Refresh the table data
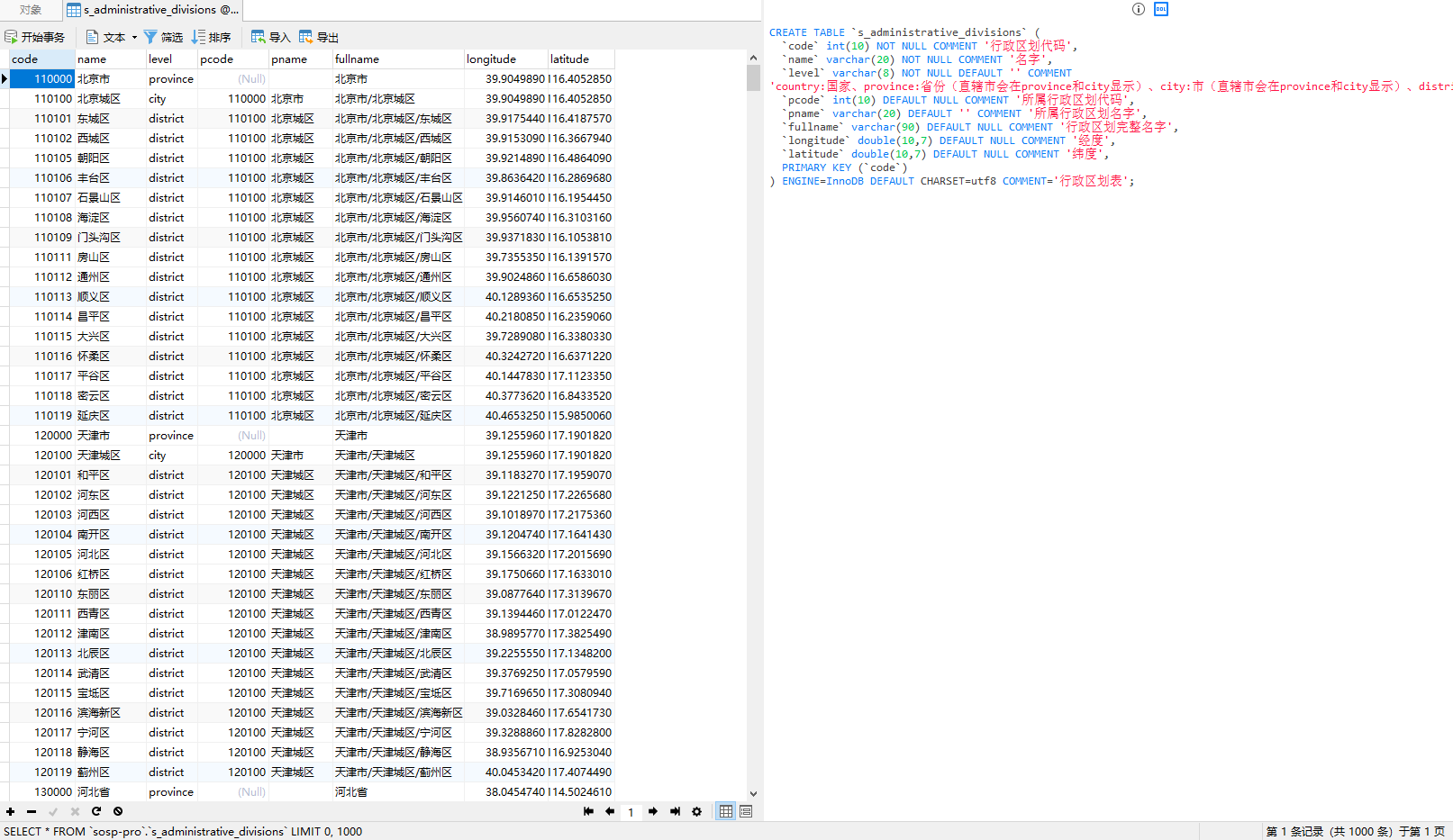 click(96, 811)
